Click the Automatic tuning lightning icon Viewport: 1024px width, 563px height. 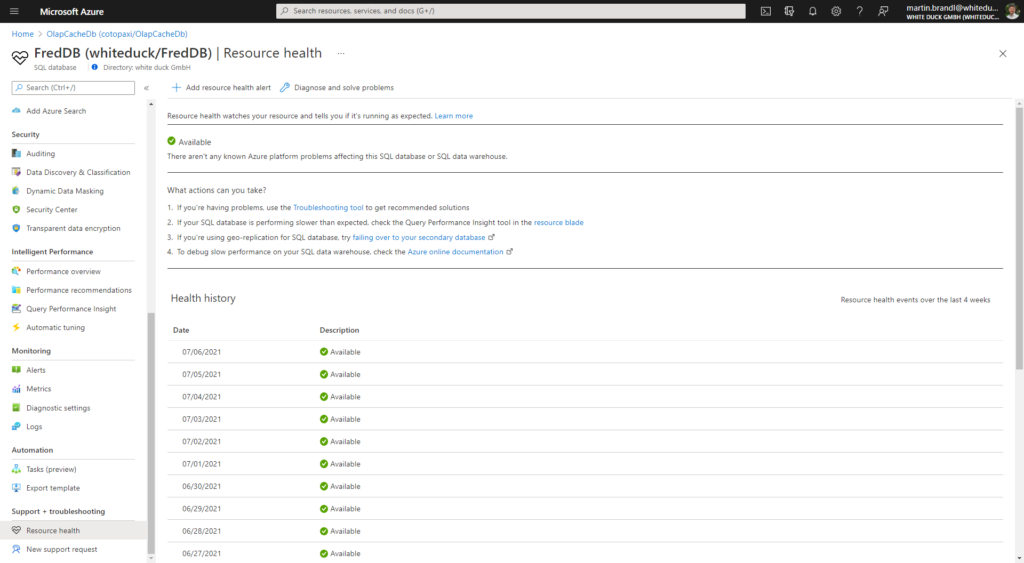click(x=16, y=327)
